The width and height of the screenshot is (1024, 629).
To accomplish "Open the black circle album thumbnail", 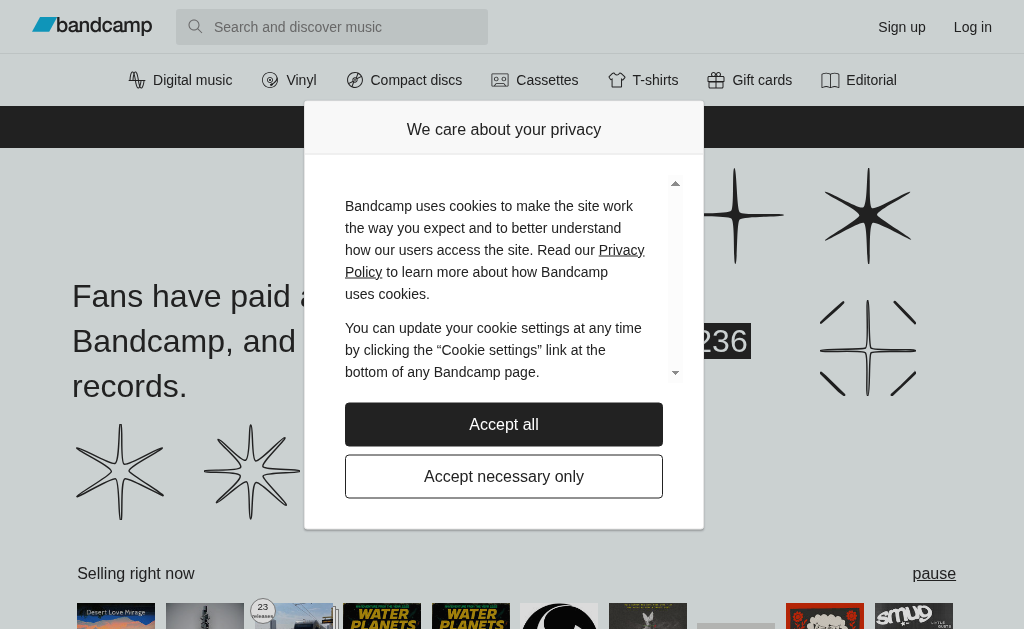I will coord(559,616).
